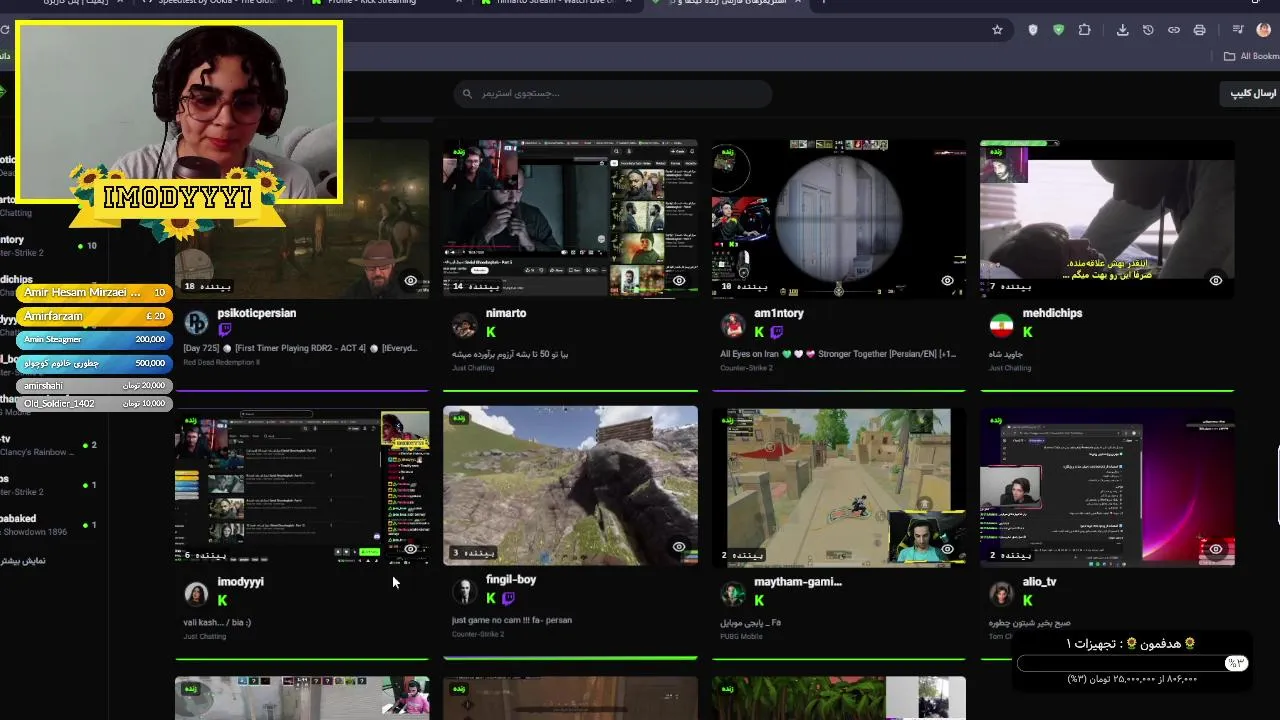Open the am1ntory sniper-scope stream thumbnail

[x=839, y=218]
